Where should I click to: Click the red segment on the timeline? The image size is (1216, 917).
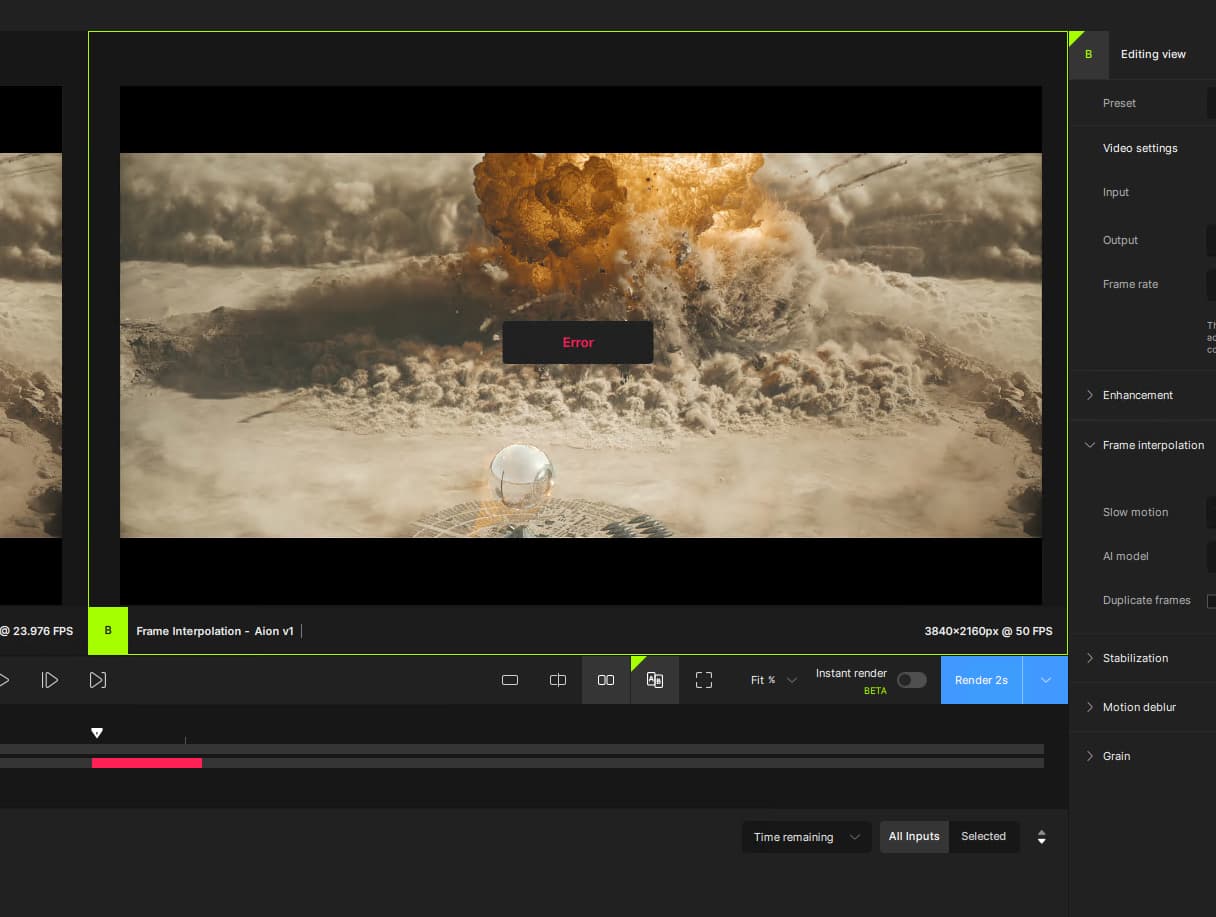[147, 763]
